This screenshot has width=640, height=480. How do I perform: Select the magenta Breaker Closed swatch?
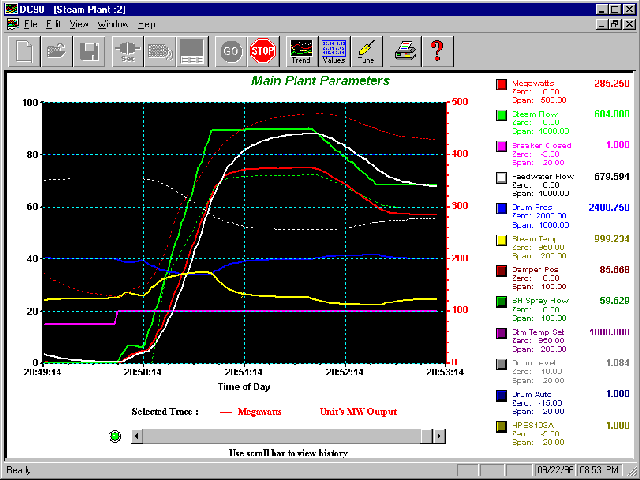click(502, 148)
